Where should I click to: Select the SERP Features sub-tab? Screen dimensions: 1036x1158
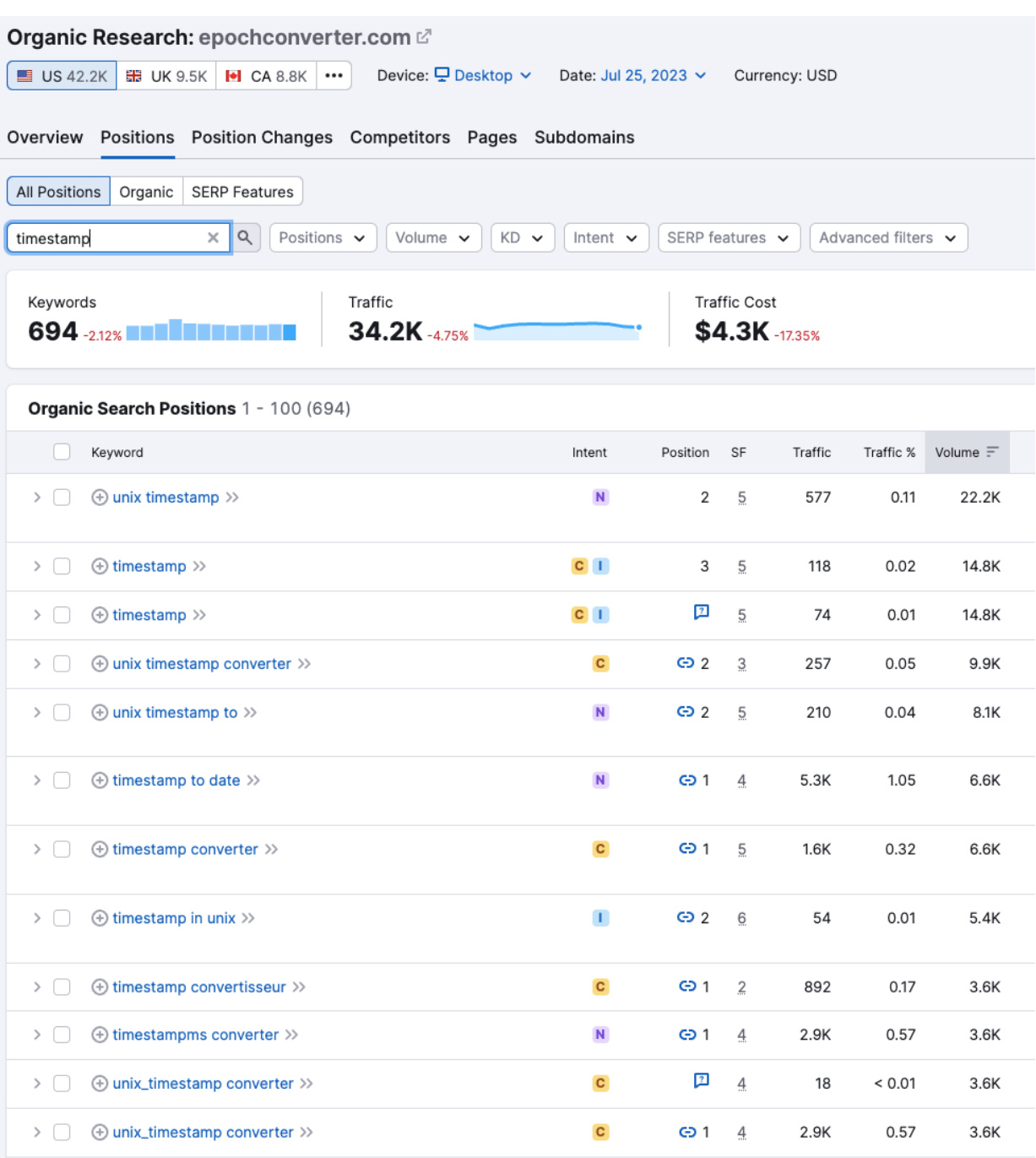[x=242, y=192]
